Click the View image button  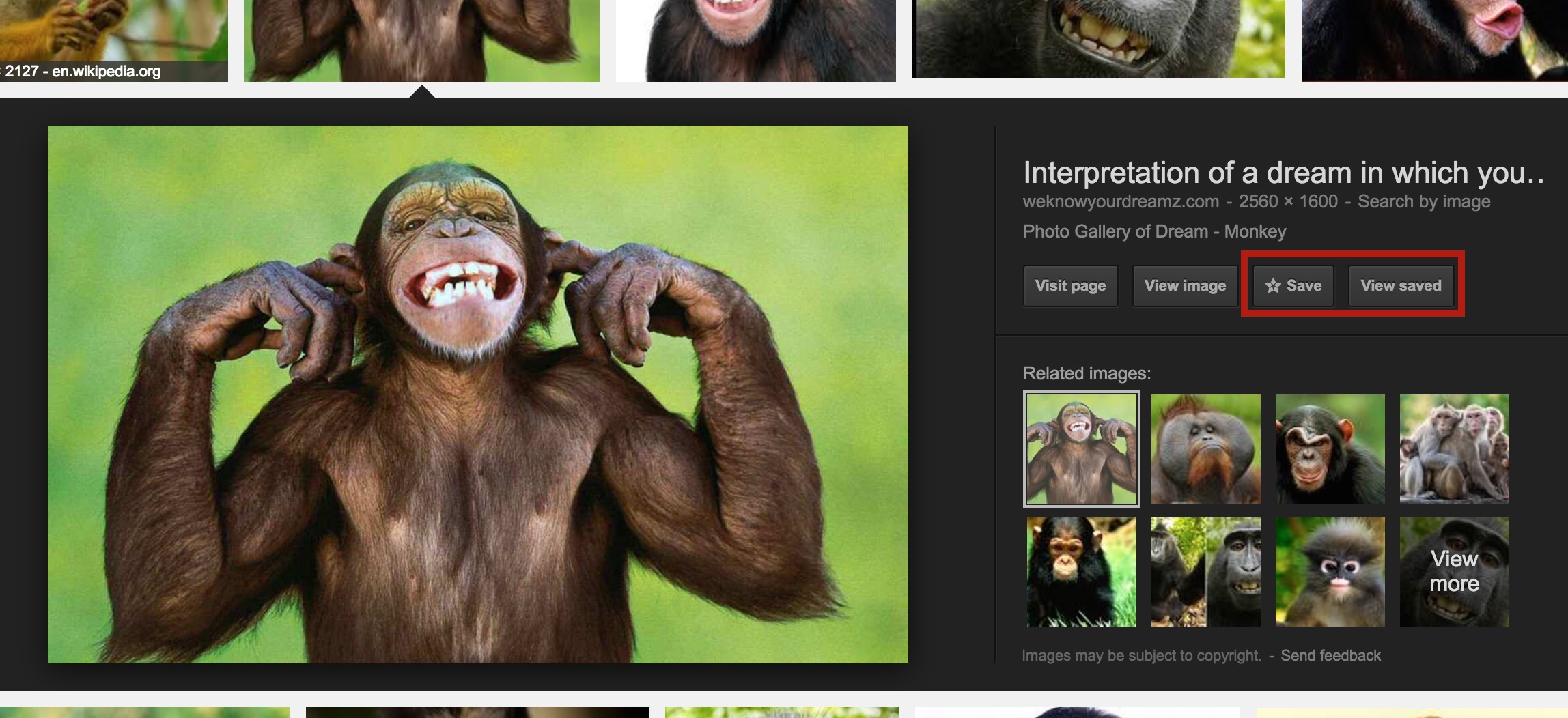[x=1185, y=286]
